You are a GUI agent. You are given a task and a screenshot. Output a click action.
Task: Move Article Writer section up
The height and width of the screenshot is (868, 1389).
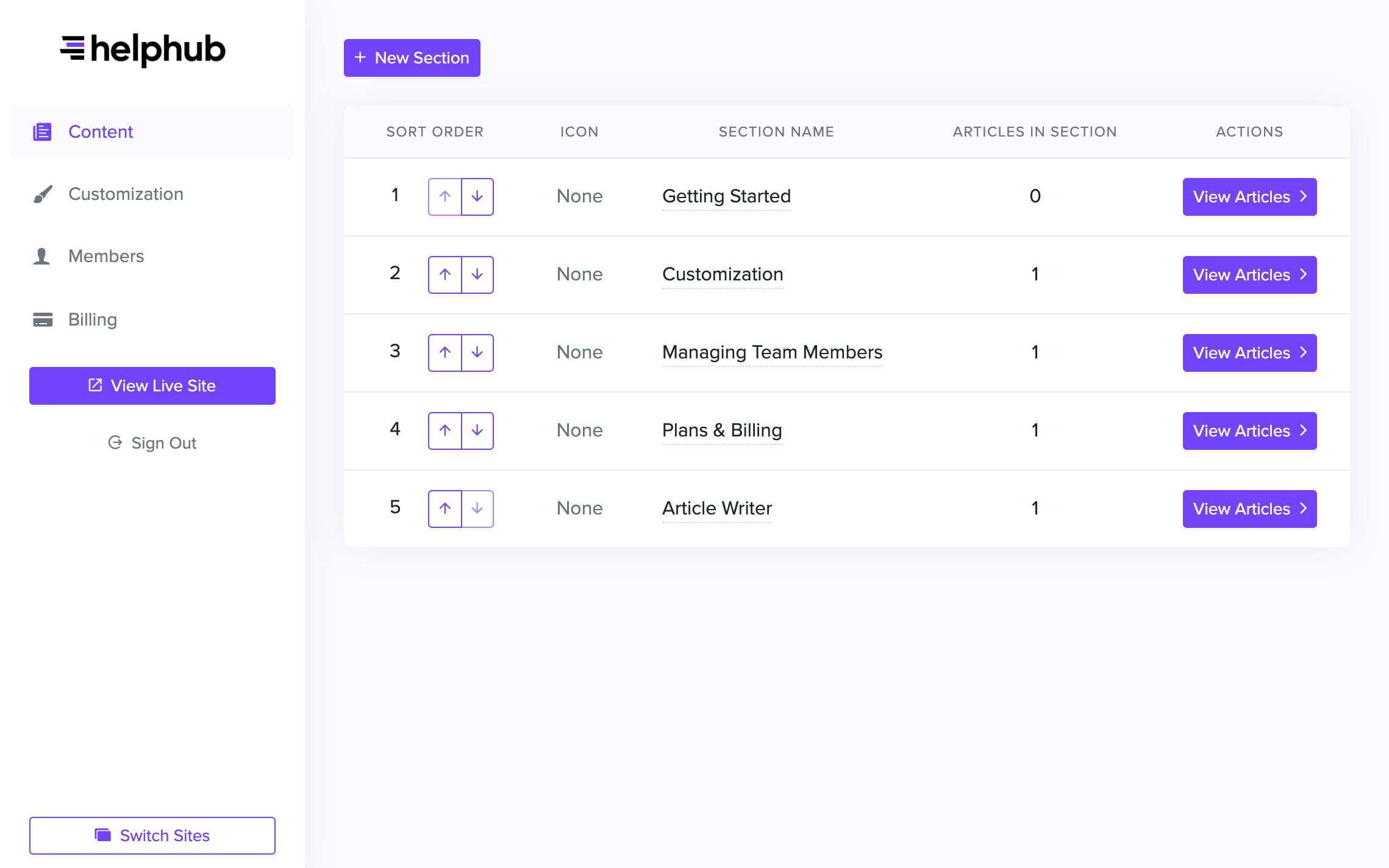tap(445, 508)
